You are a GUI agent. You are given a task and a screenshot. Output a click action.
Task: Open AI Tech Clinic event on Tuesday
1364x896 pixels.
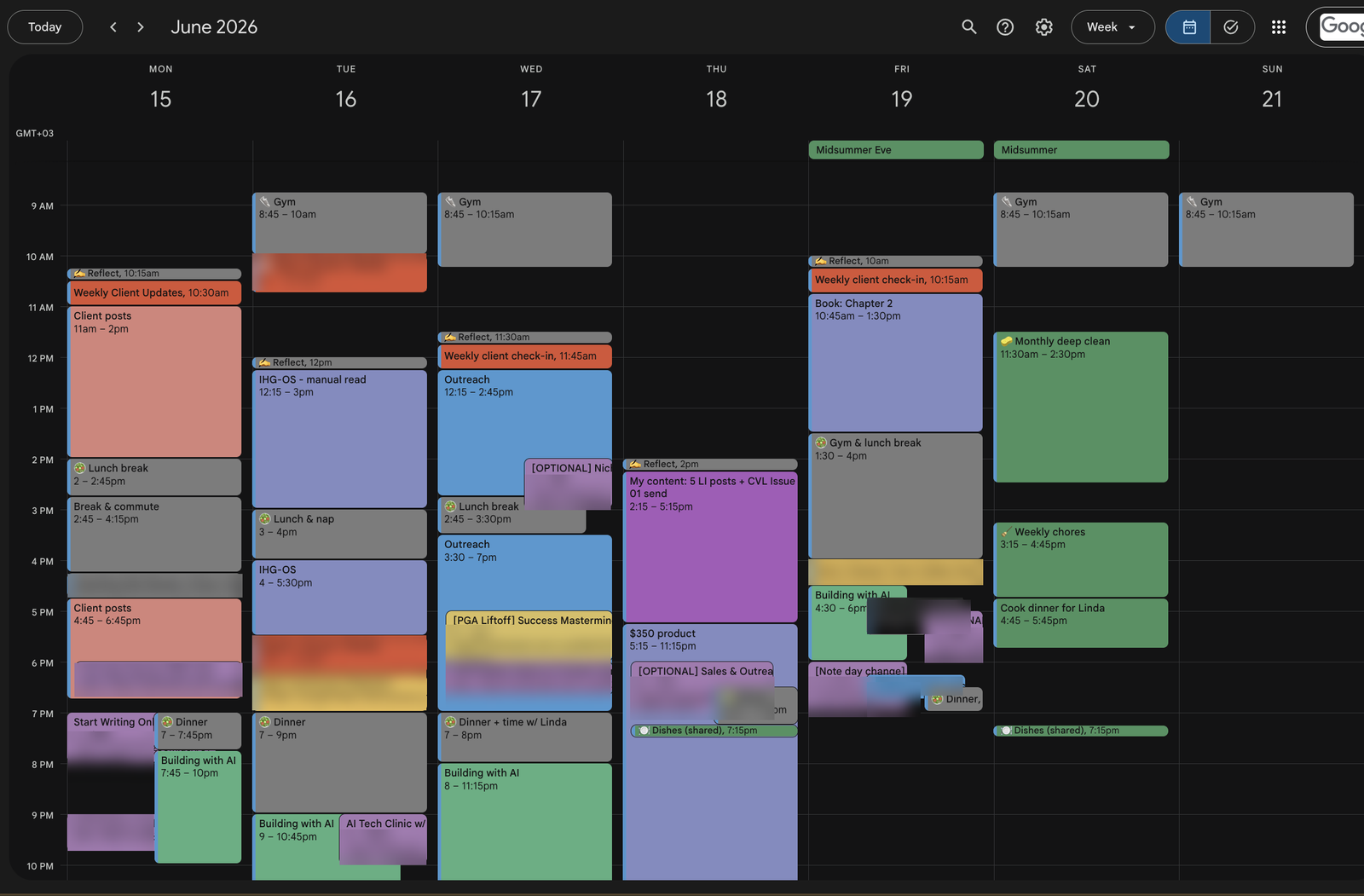click(384, 839)
